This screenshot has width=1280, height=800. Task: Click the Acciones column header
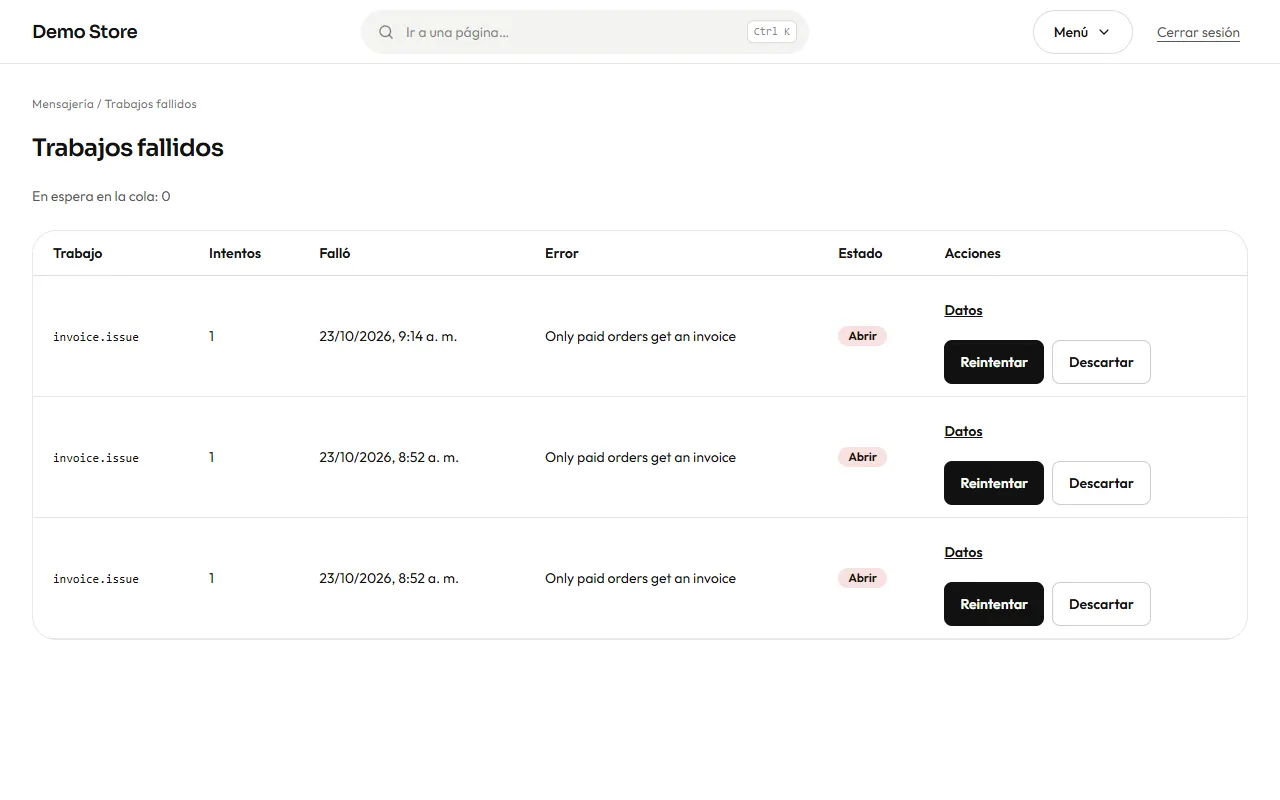tap(972, 253)
